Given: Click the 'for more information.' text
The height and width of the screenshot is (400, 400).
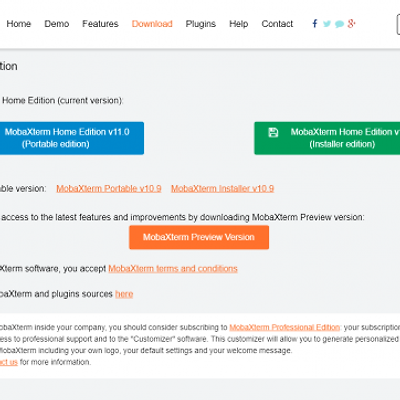Looking at the screenshot, I should click(x=55, y=362).
